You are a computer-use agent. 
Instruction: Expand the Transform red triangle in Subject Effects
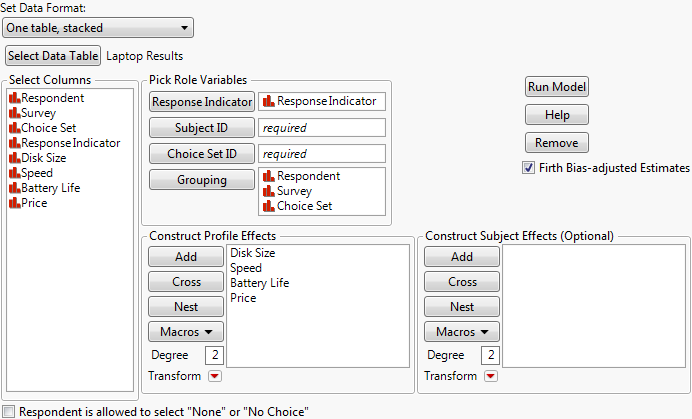click(491, 376)
